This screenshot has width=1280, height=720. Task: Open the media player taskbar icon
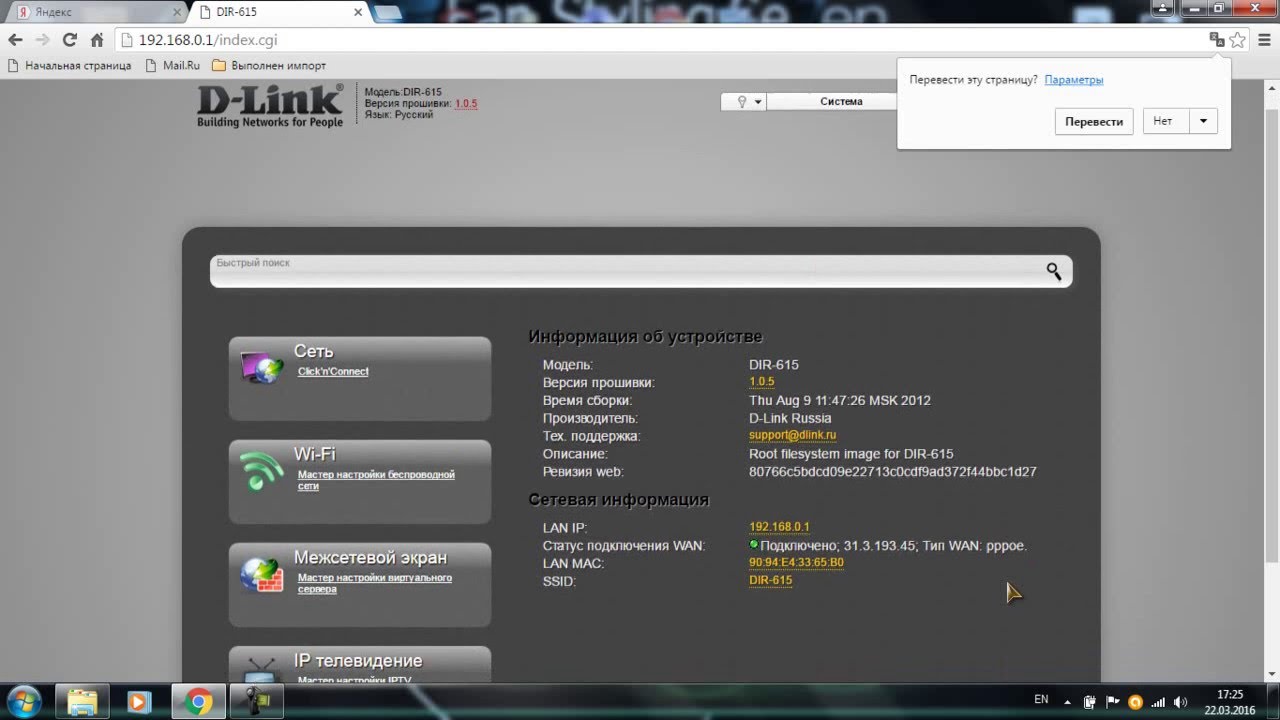coord(139,702)
